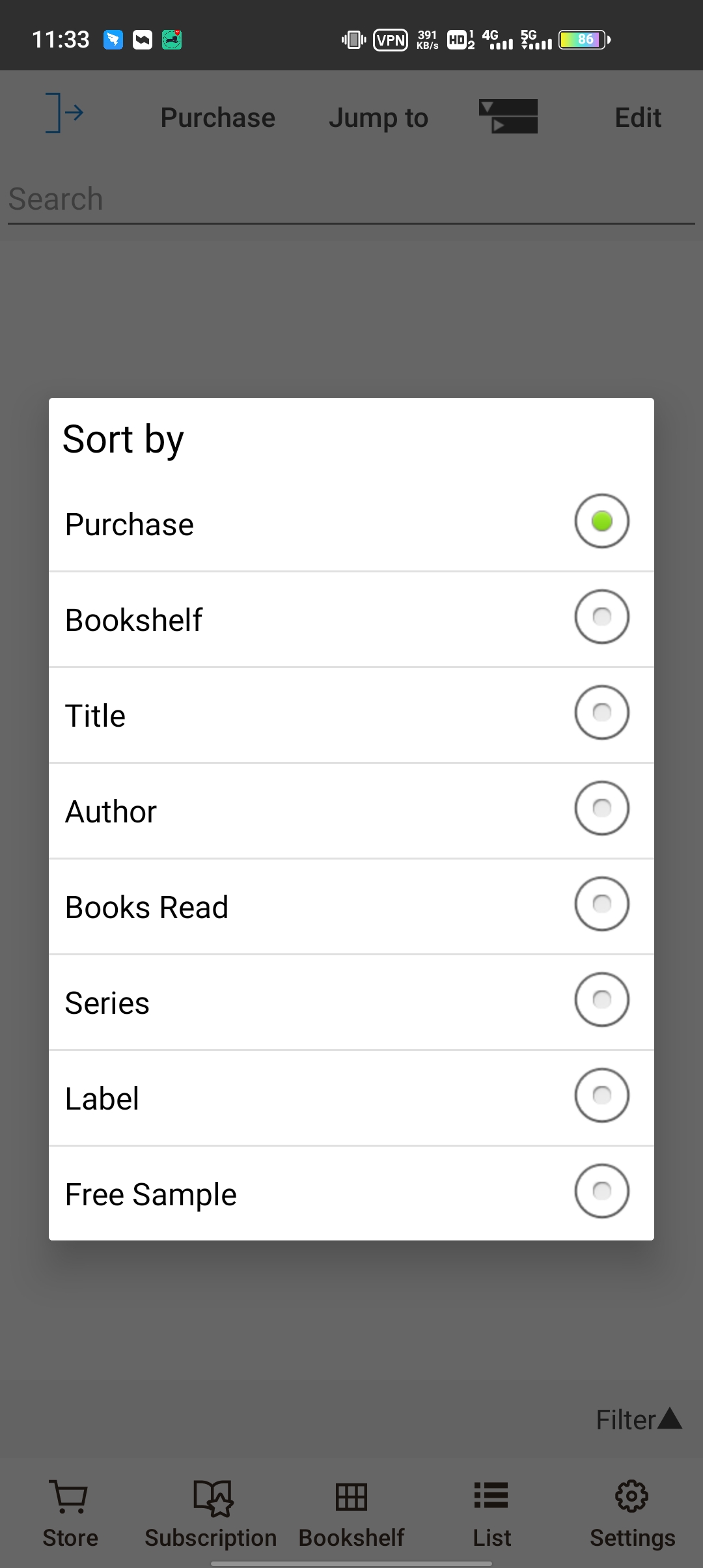The image size is (703, 1568).
Task: Open Settings gear icon
Action: coord(632,1496)
